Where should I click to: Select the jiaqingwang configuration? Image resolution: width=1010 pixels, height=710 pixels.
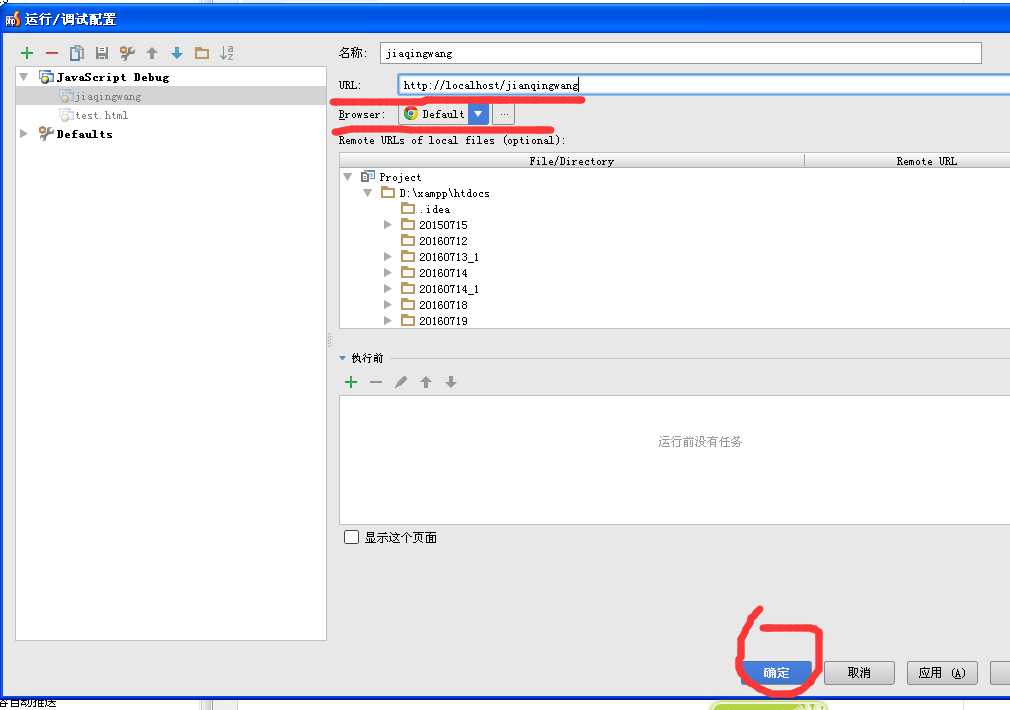point(171,96)
